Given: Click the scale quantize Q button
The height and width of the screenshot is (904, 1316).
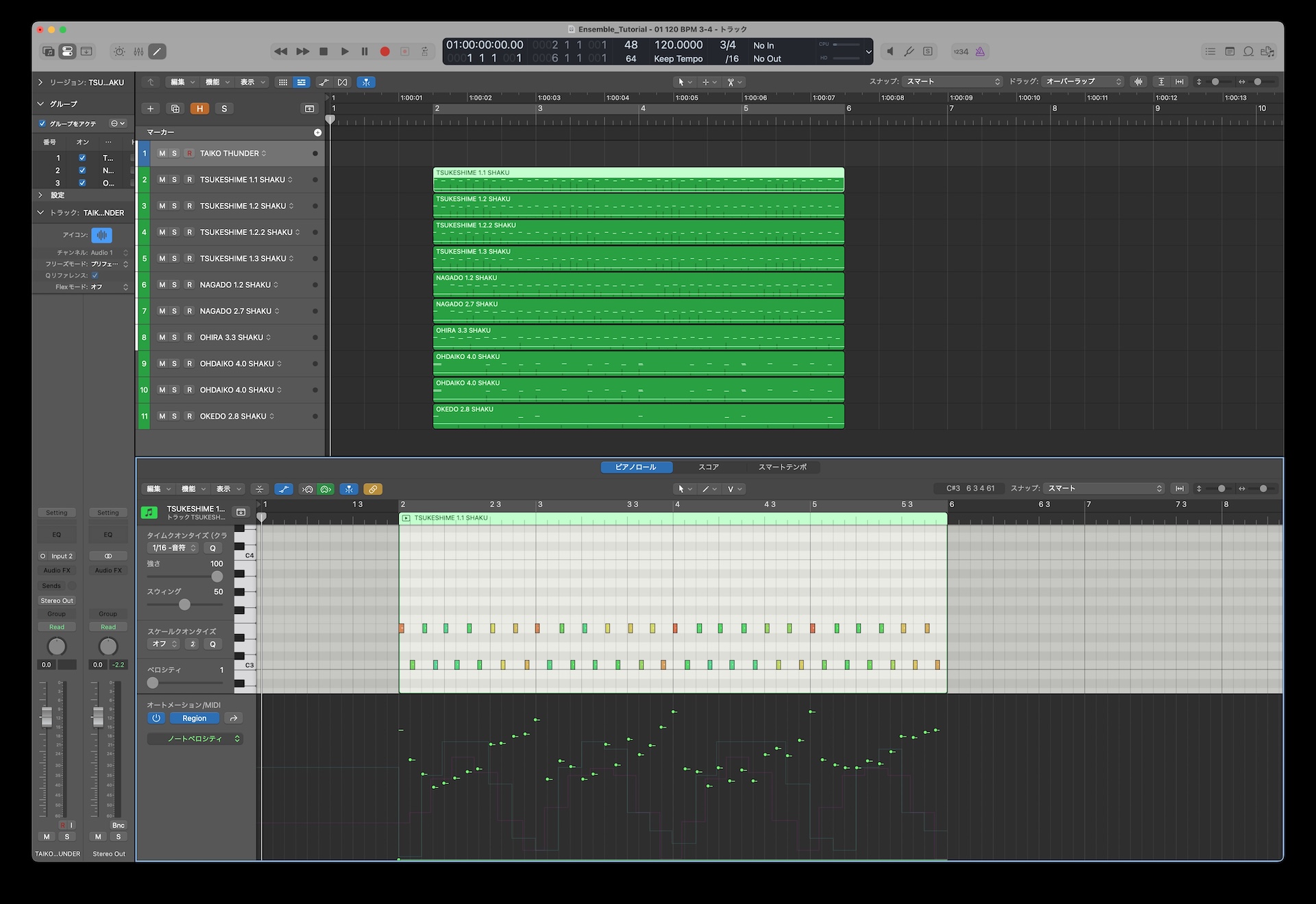Looking at the screenshot, I should pos(212,644).
